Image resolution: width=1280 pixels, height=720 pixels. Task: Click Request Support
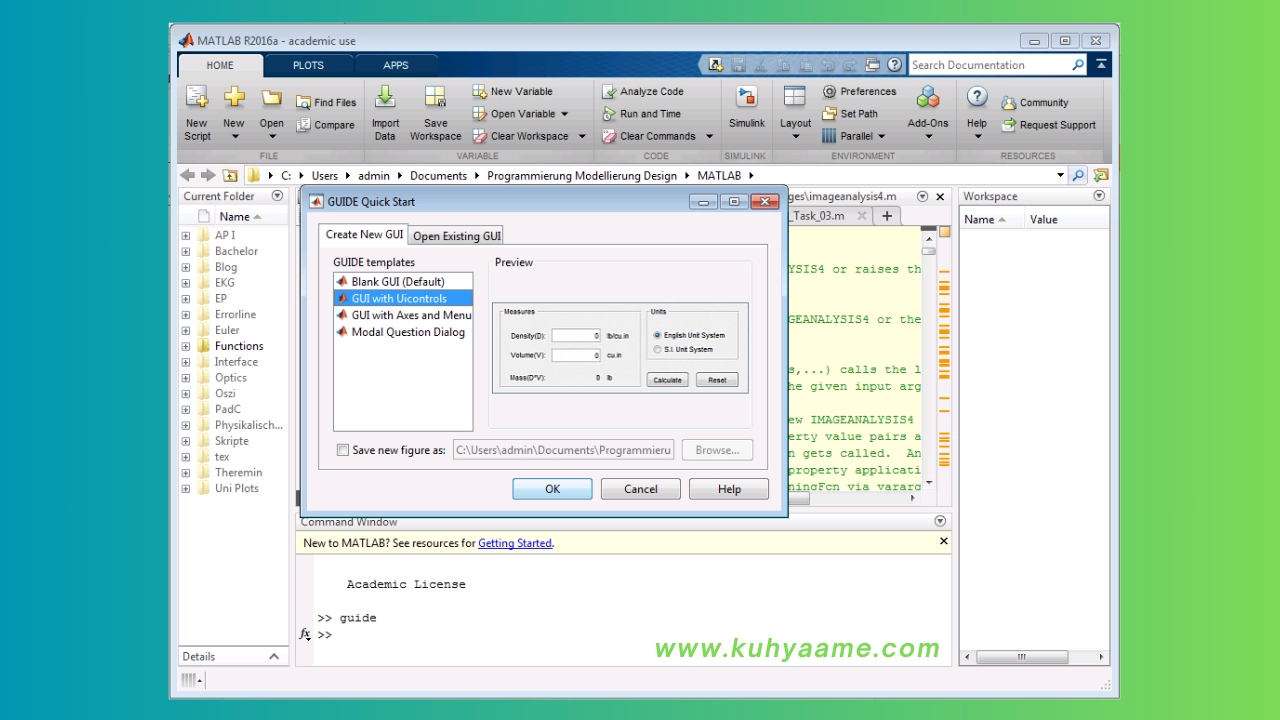coord(1049,125)
